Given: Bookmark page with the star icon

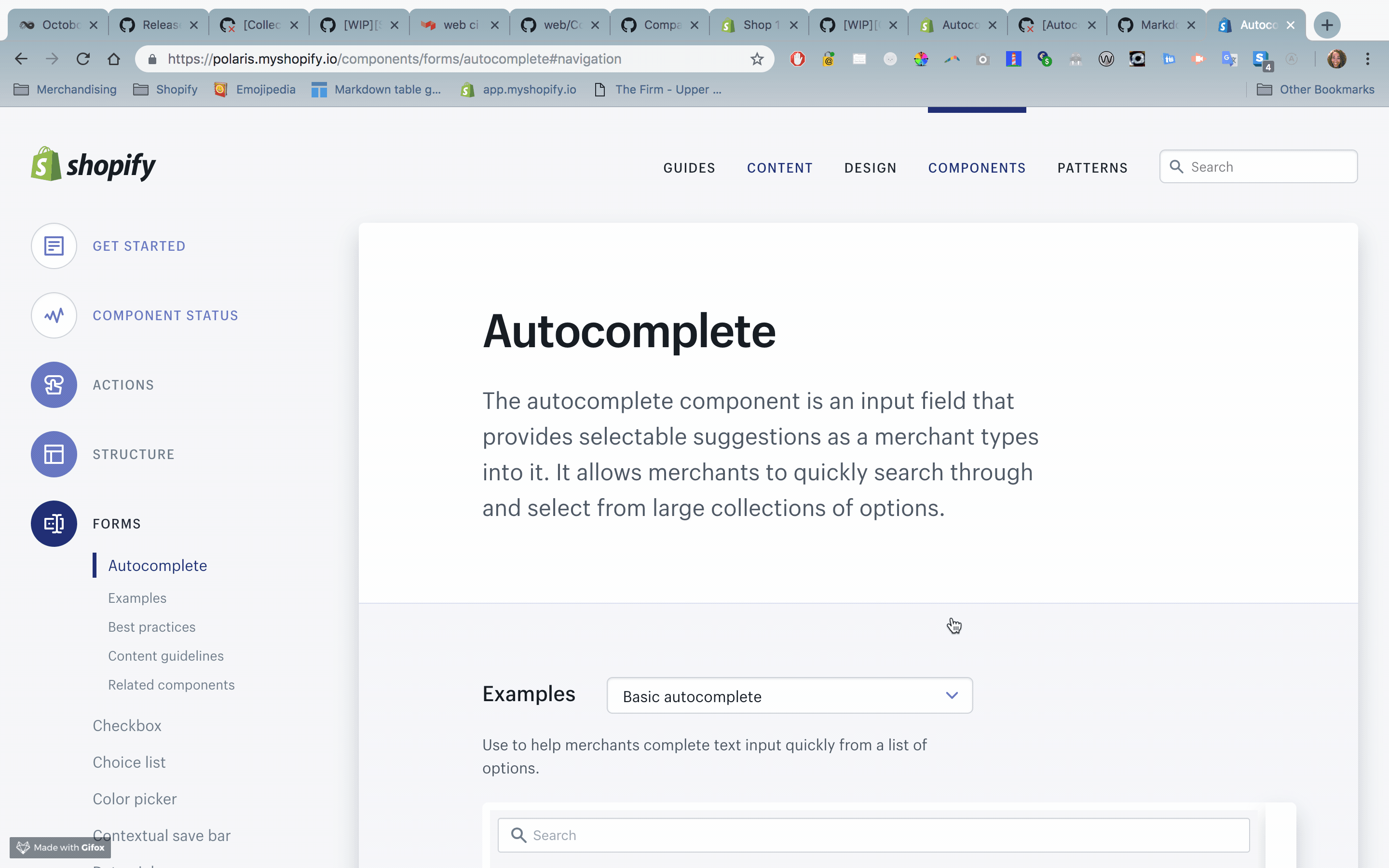Looking at the screenshot, I should coord(757,59).
